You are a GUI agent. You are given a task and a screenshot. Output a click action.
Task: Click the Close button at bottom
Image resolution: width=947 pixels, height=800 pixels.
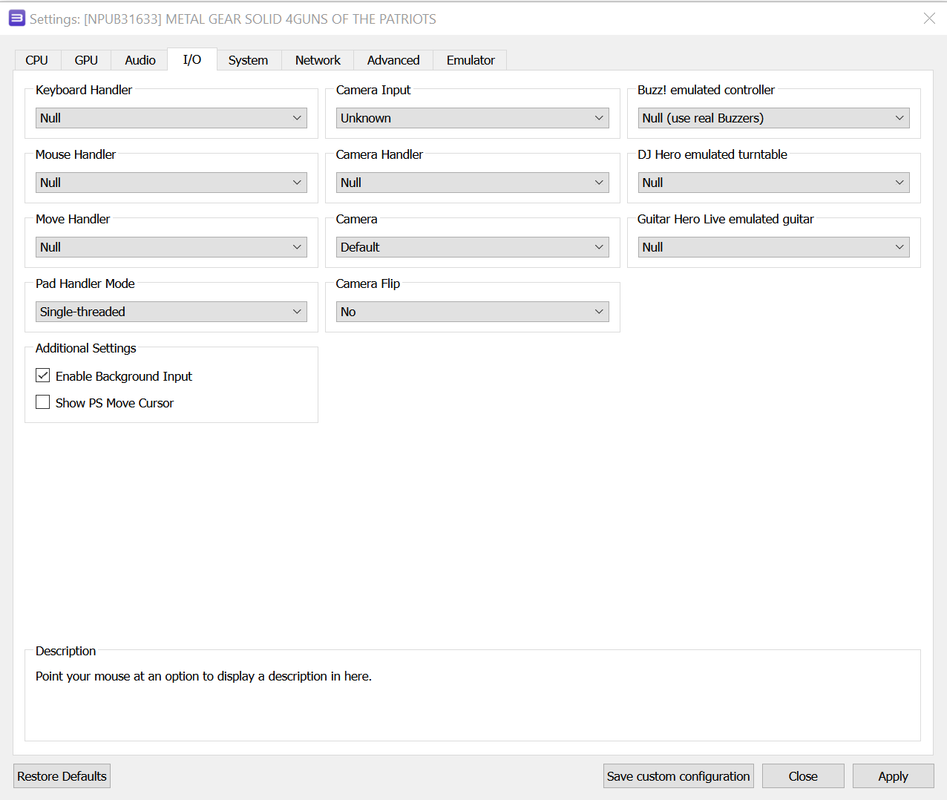pyautogui.click(x=803, y=776)
